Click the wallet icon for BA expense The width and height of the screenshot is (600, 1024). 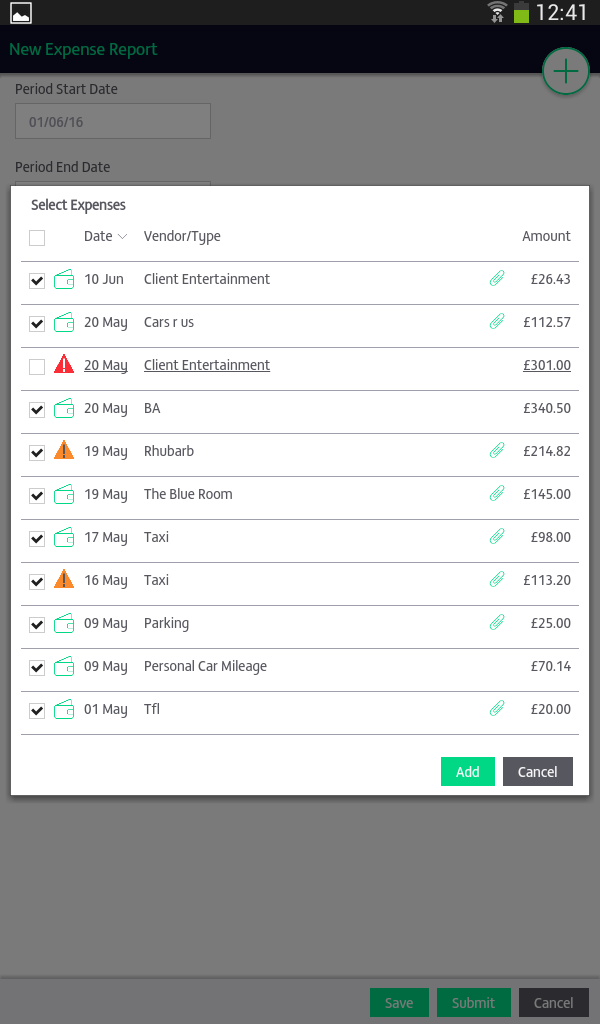click(64, 409)
